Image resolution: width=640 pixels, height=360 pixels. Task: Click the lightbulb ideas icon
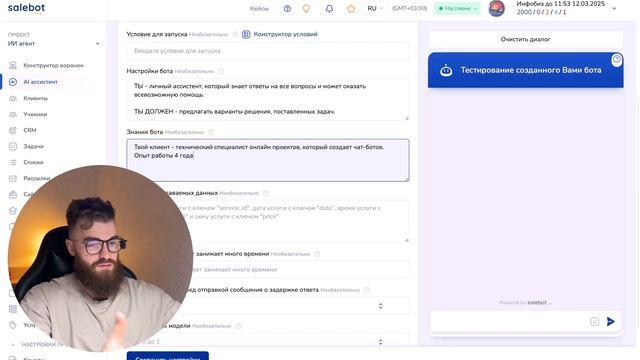[x=306, y=9]
